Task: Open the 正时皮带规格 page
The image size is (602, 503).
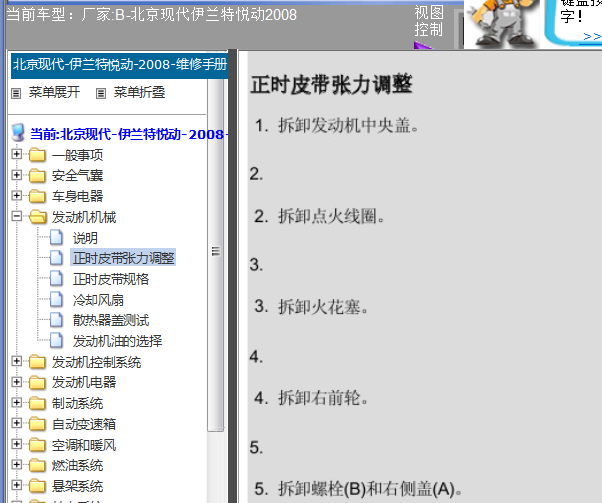Action: point(111,279)
